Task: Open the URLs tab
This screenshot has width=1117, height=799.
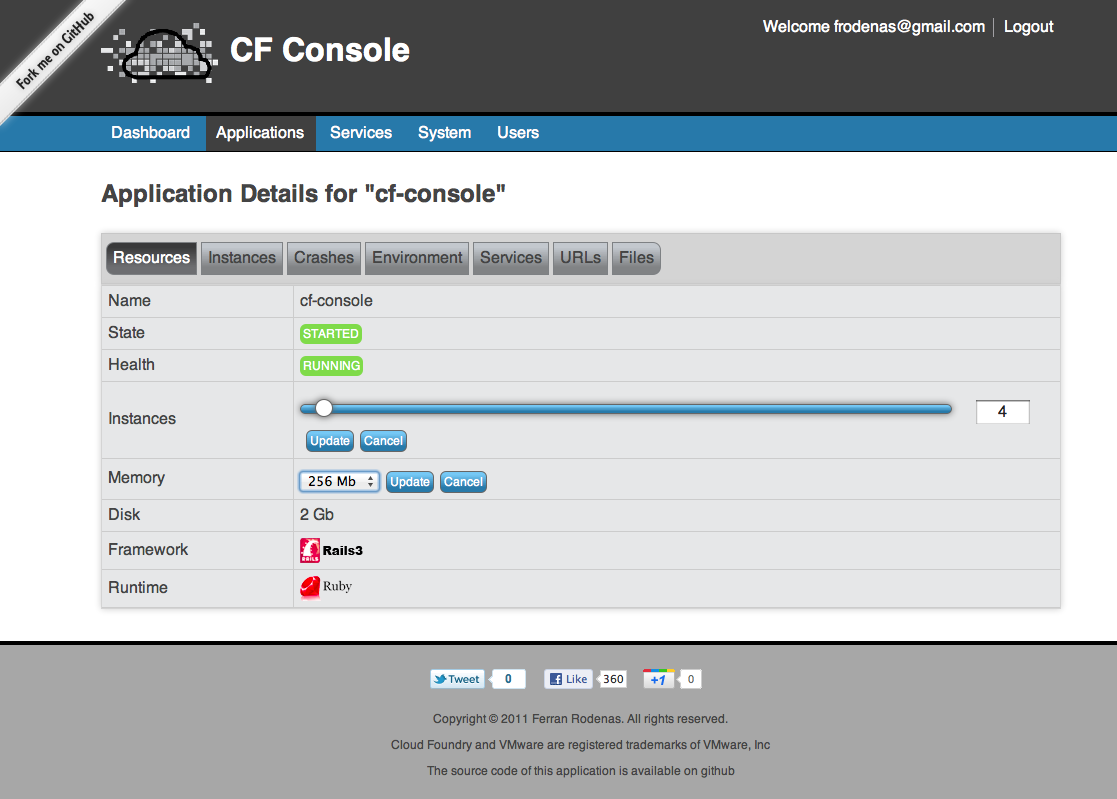Action: point(580,258)
